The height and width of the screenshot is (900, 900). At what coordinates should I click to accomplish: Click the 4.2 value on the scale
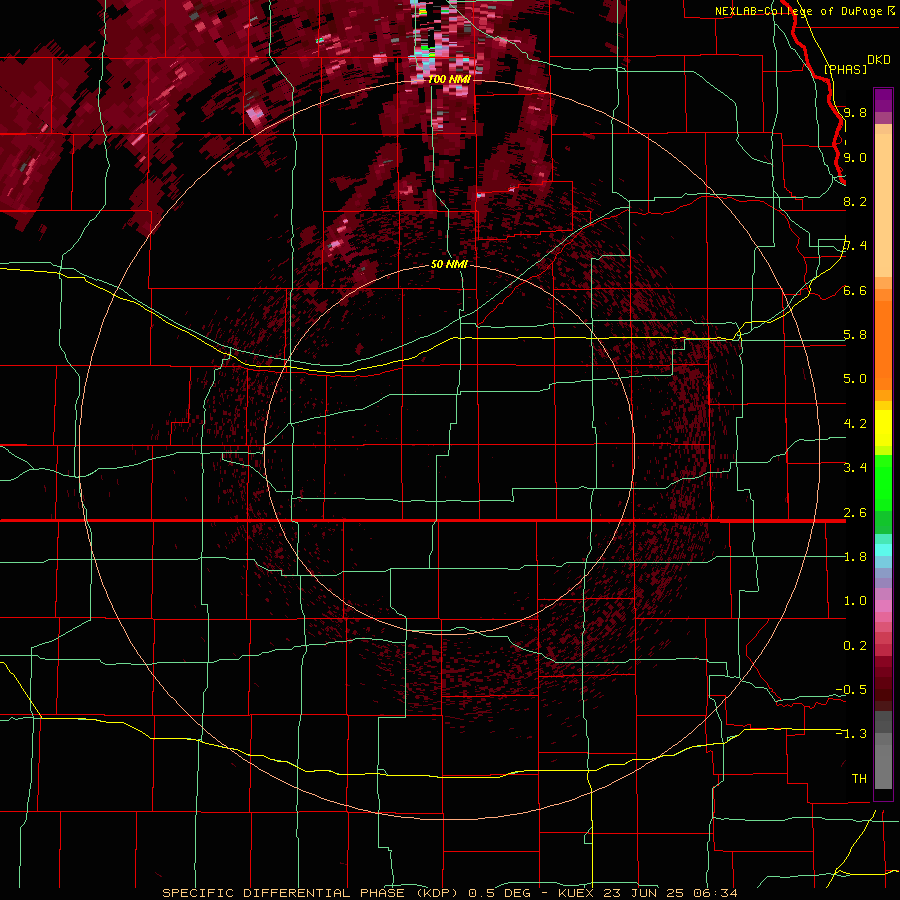[x=855, y=424]
